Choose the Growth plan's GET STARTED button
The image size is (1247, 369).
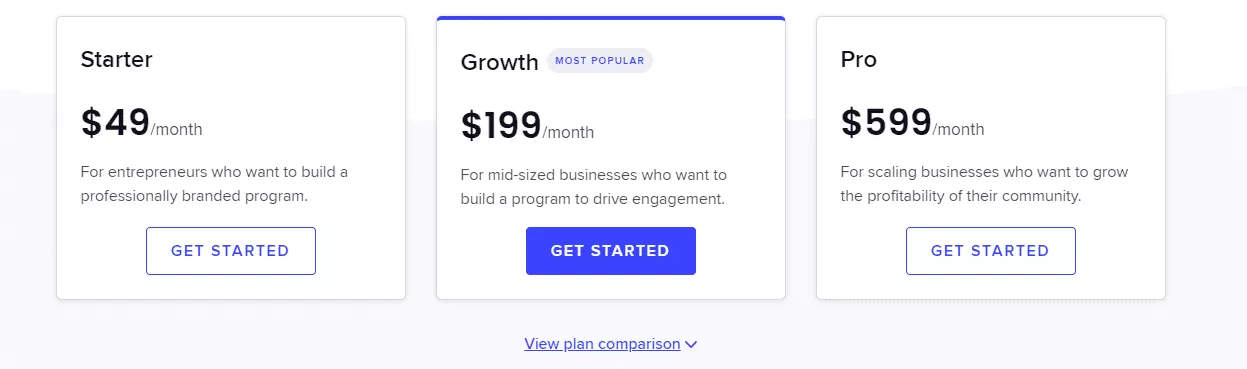pyautogui.click(x=611, y=251)
